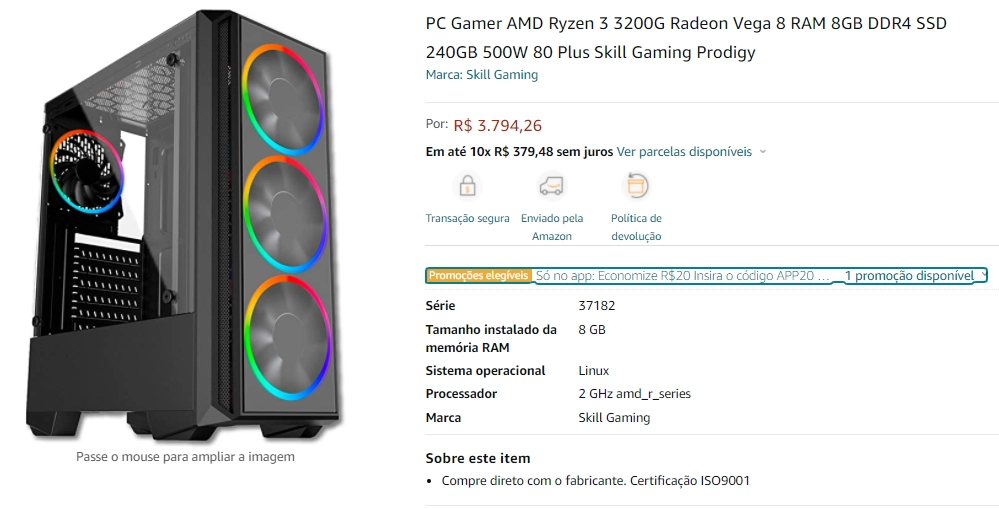Image resolution: width=999 pixels, height=509 pixels.
Task: Click Ver parcelas disponíveis link
Action: click(x=683, y=152)
